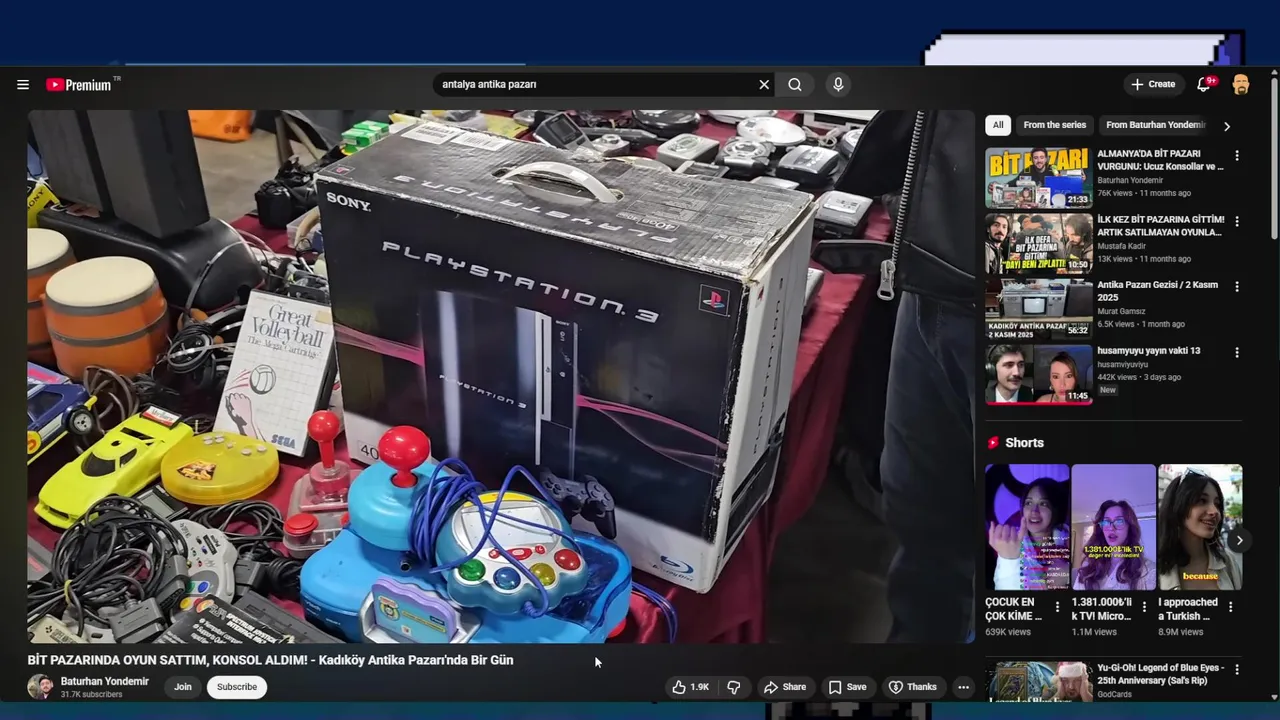Select the From Baturhan Yondemir chip

coord(1156,125)
